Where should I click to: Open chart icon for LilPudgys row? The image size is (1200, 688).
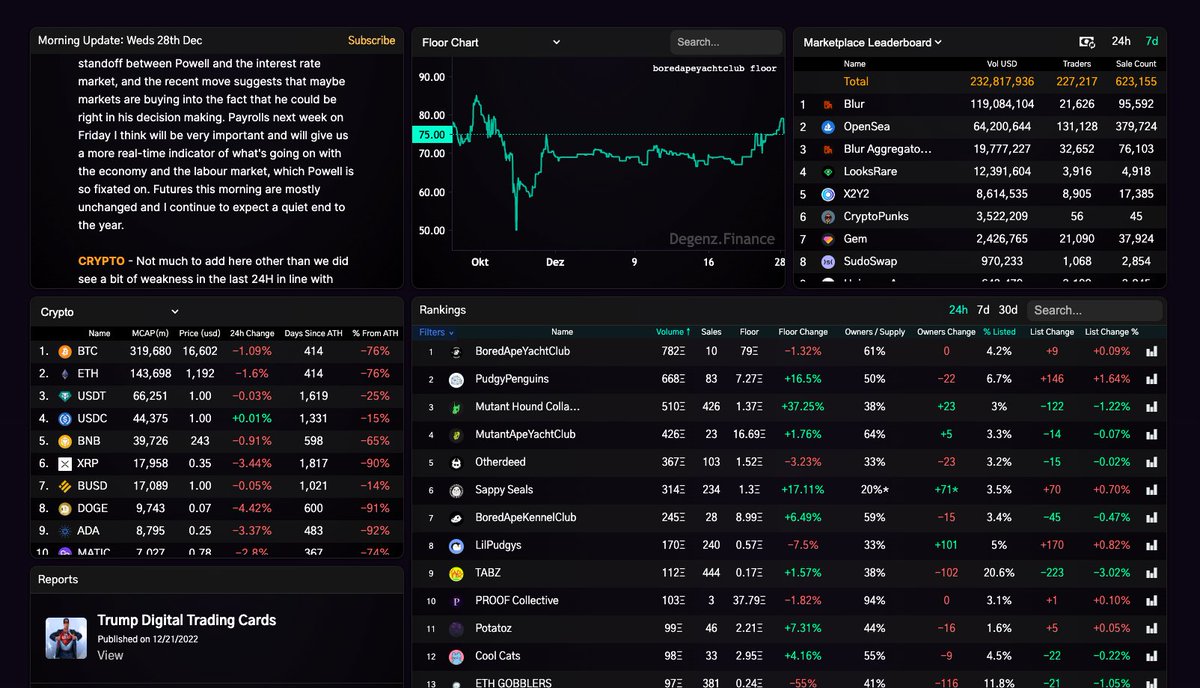pos(1151,545)
